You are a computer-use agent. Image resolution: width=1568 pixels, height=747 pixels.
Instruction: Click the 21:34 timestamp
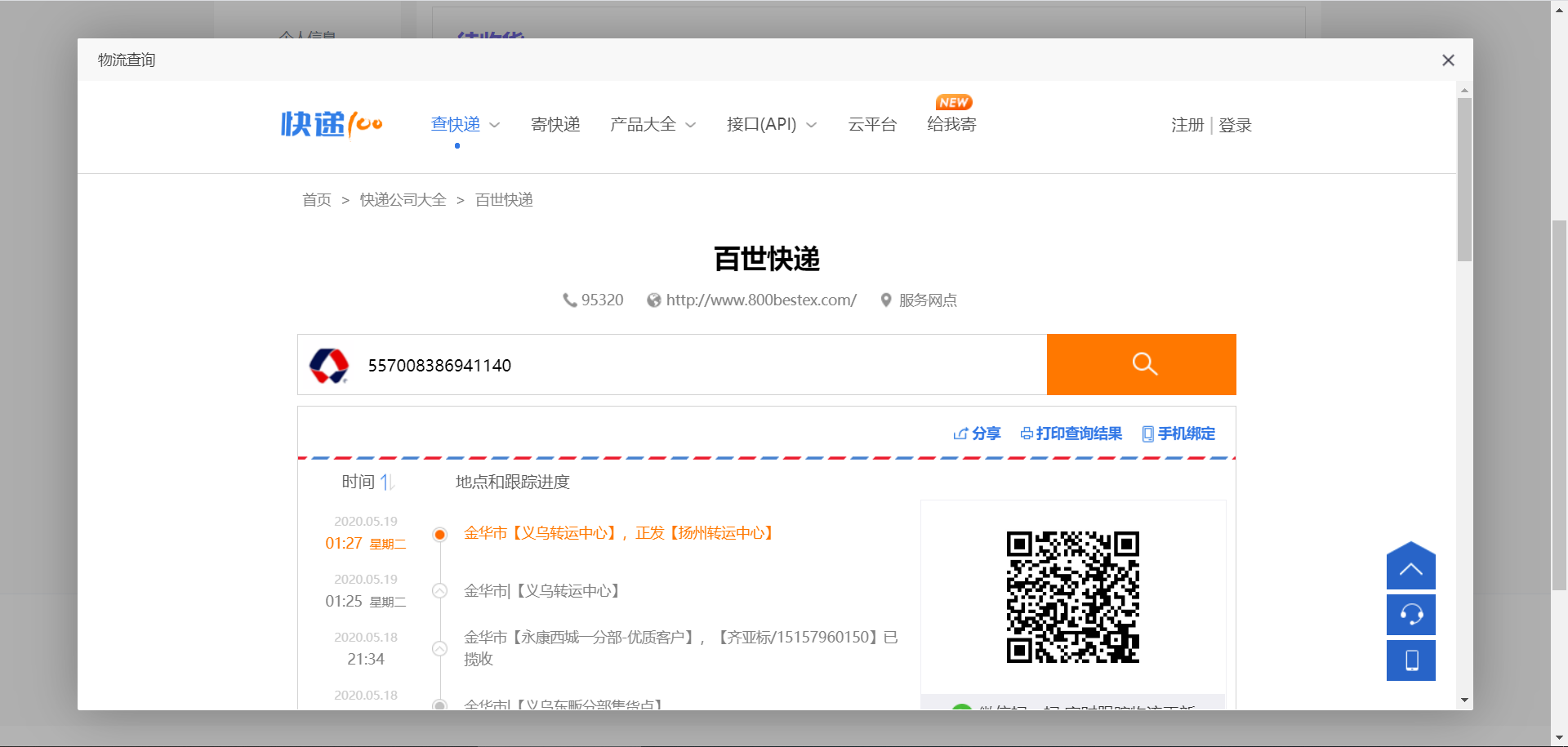pyautogui.click(x=365, y=660)
